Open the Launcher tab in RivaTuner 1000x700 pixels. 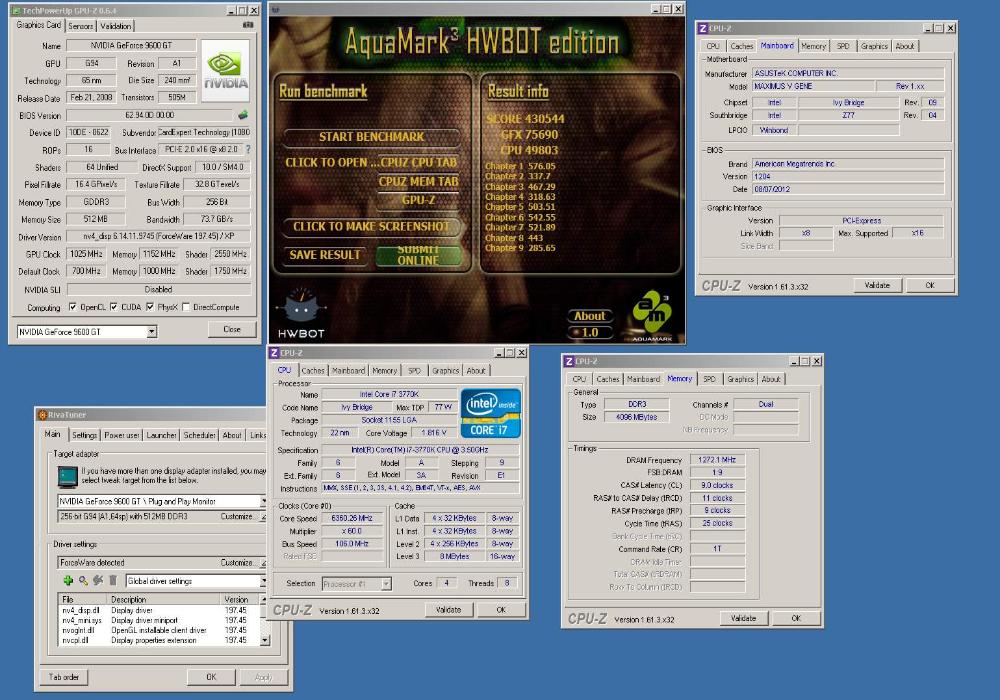pyautogui.click(x=161, y=435)
